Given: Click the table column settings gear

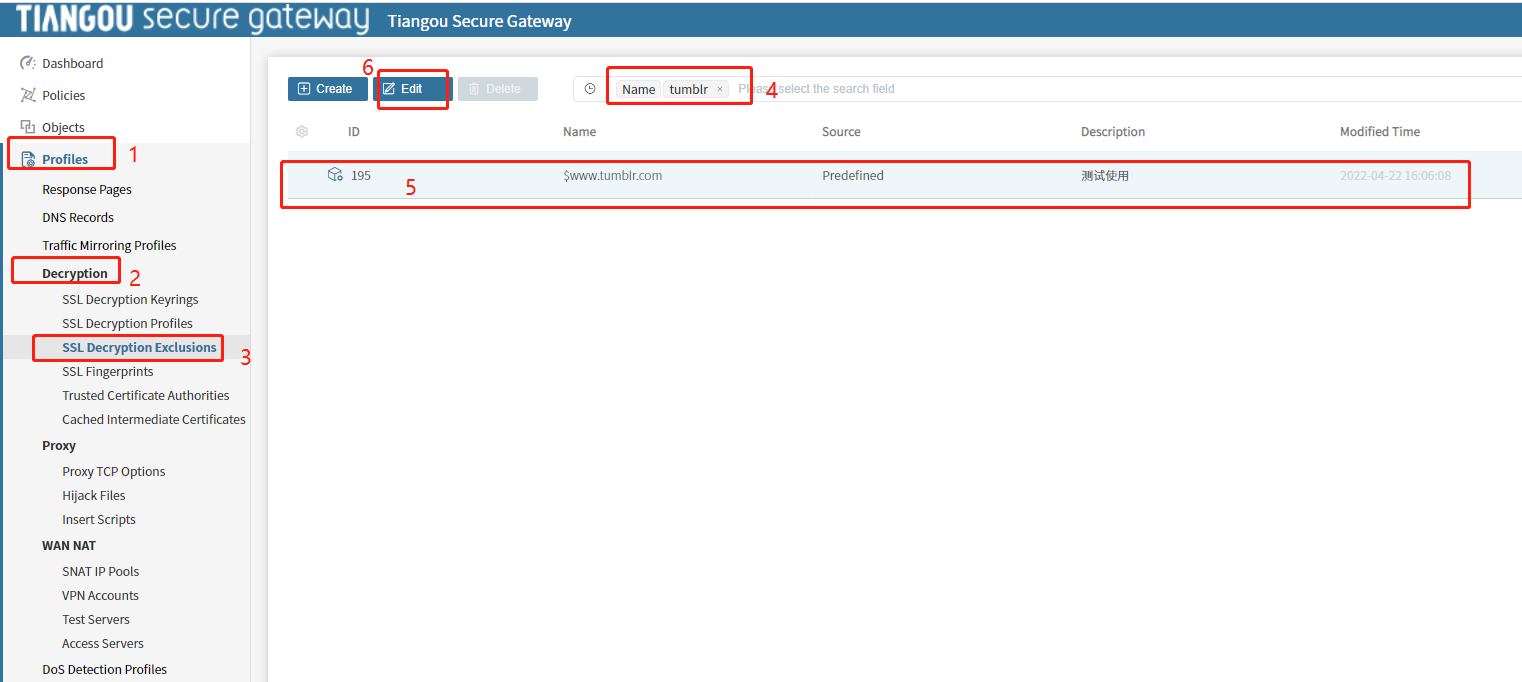Looking at the screenshot, I should click(302, 132).
